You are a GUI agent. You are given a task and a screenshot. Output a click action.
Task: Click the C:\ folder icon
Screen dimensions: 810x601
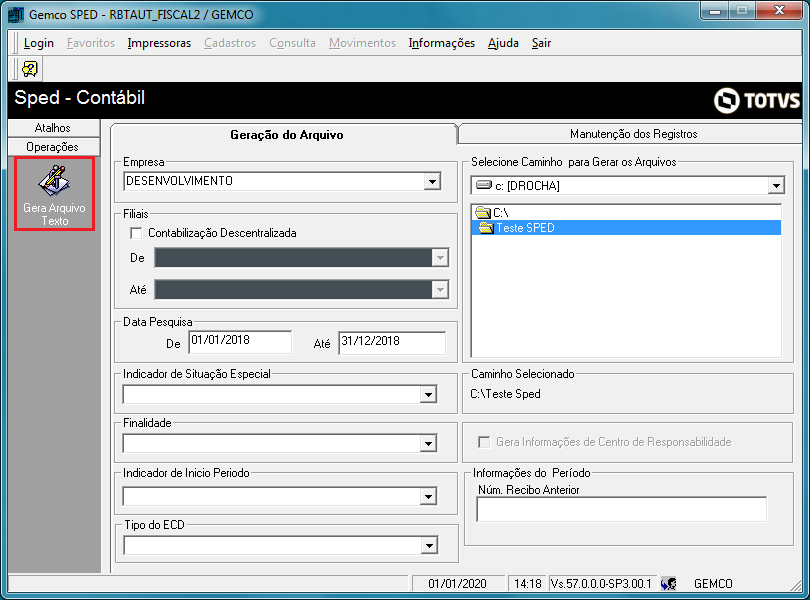click(x=483, y=212)
